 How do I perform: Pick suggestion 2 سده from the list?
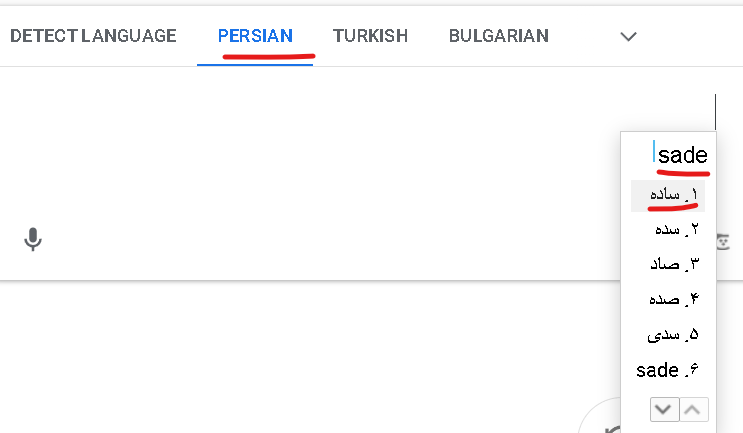668,230
